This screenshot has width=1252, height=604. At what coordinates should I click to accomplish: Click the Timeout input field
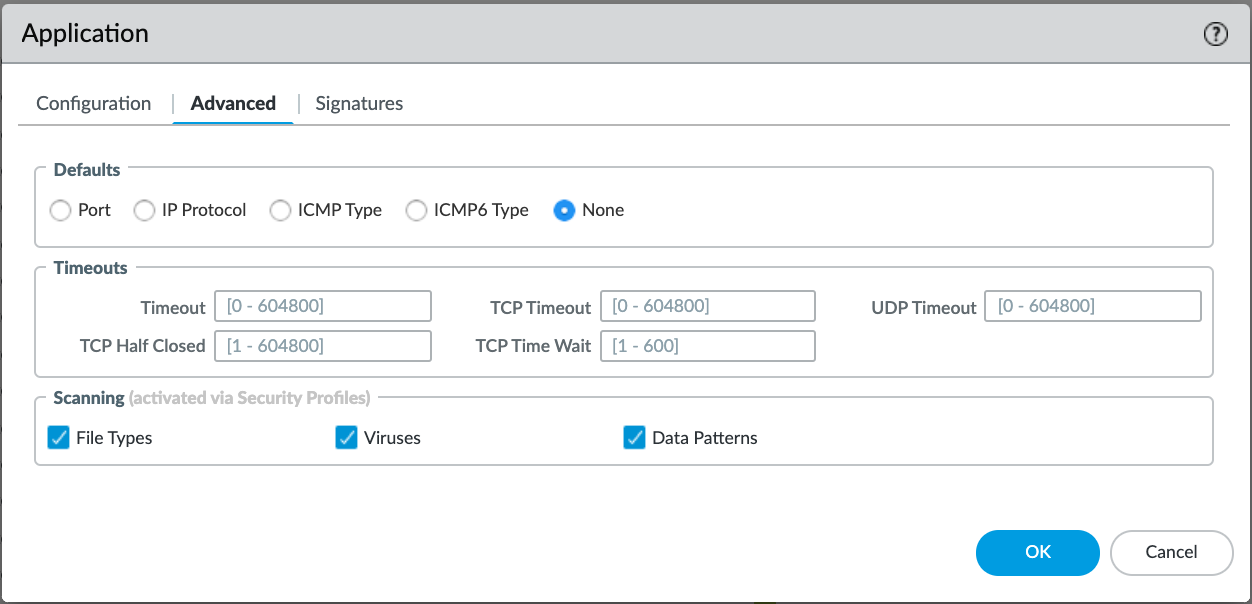[x=323, y=306]
